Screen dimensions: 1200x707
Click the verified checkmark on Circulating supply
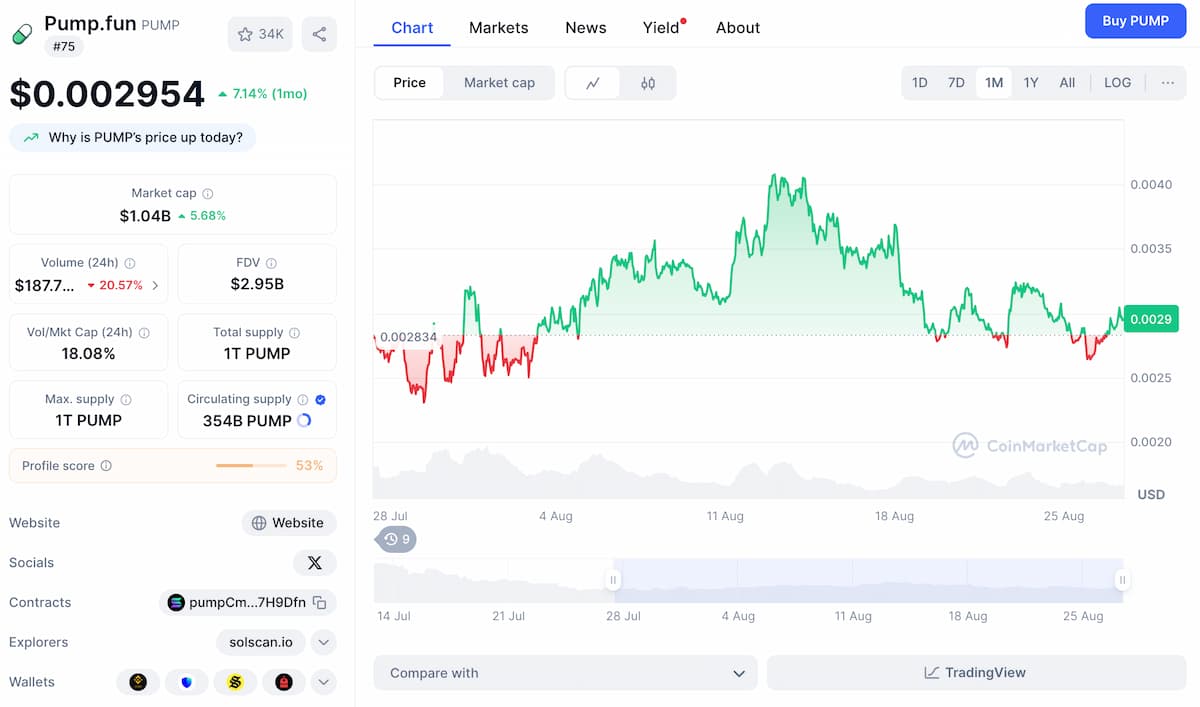point(320,399)
